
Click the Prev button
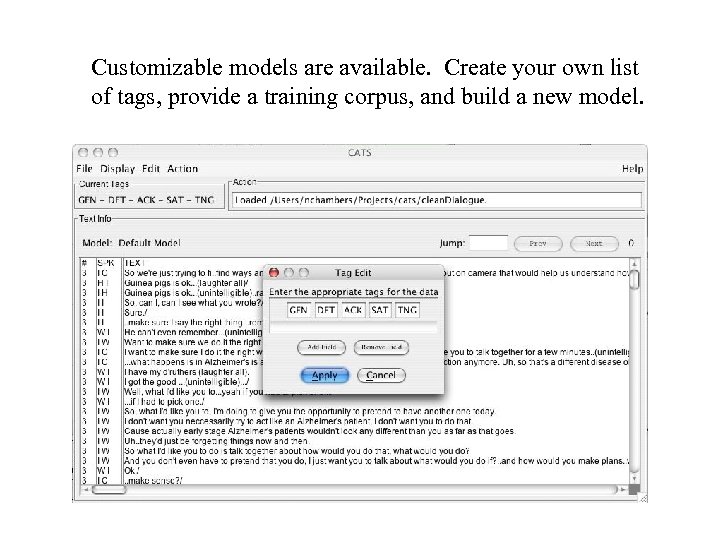coord(538,243)
